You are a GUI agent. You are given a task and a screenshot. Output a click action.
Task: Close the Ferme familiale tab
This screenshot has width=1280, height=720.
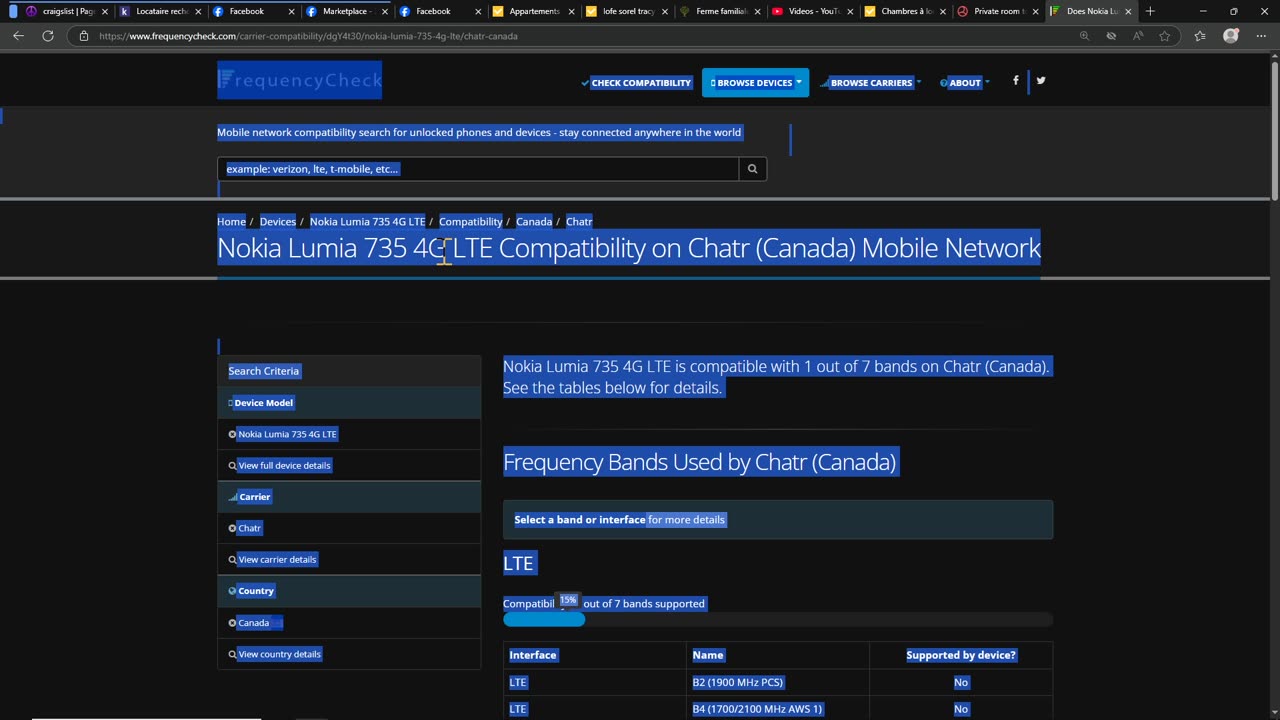(x=758, y=11)
